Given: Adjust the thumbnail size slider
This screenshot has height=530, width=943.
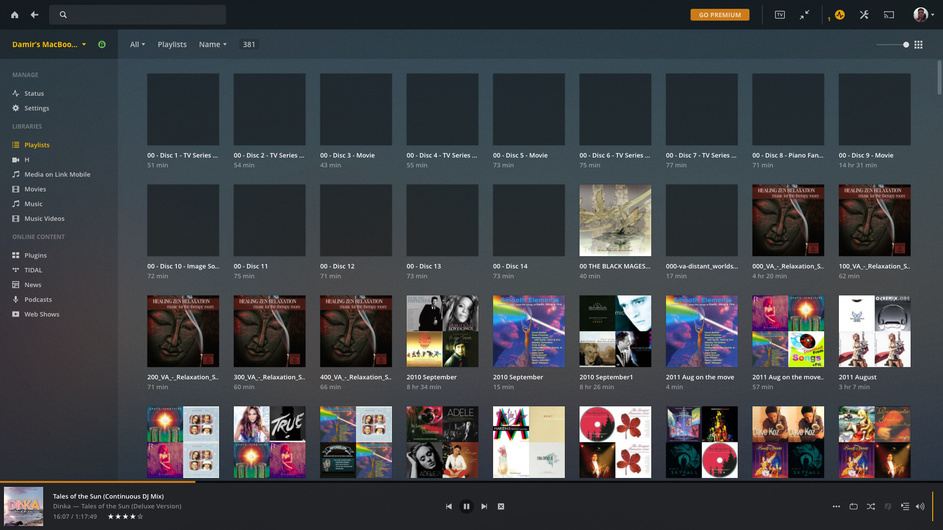Looking at the screenshot, I should point(892,45).
